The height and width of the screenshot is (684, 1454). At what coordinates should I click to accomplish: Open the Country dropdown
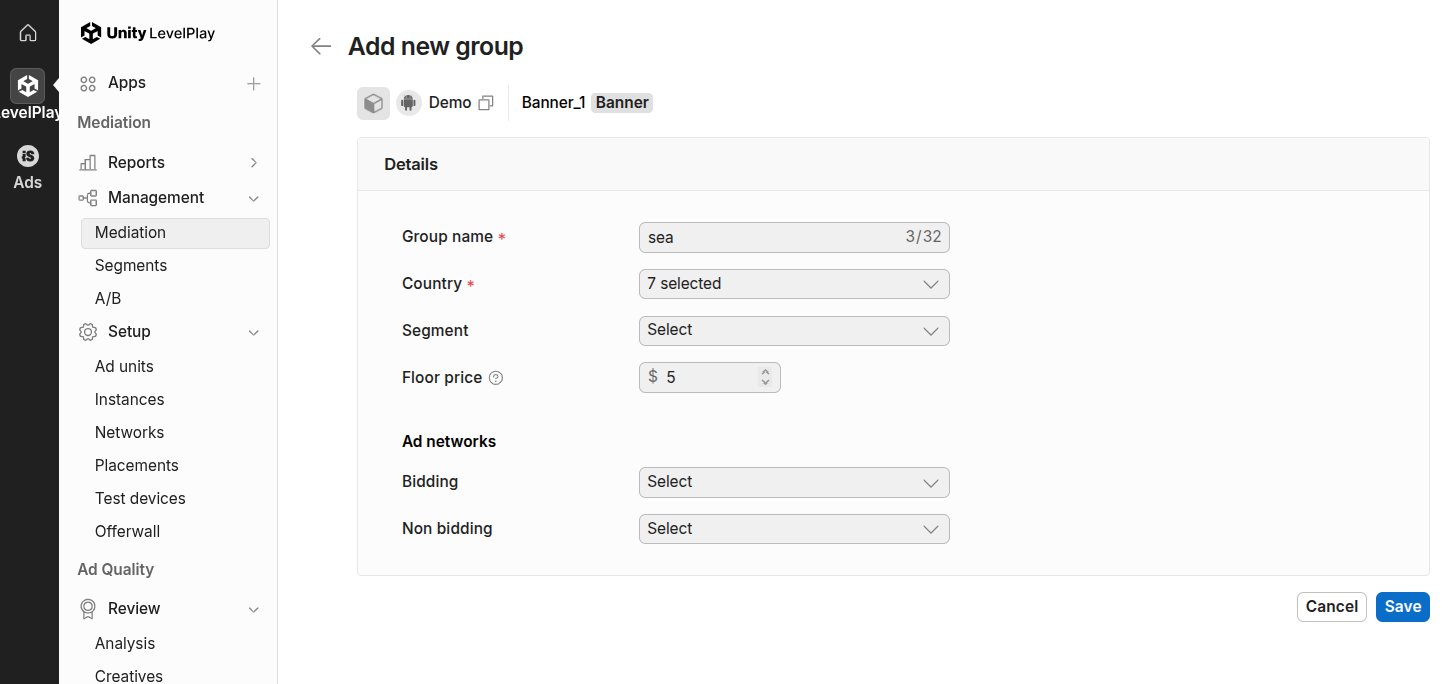[x=794, y=284]
